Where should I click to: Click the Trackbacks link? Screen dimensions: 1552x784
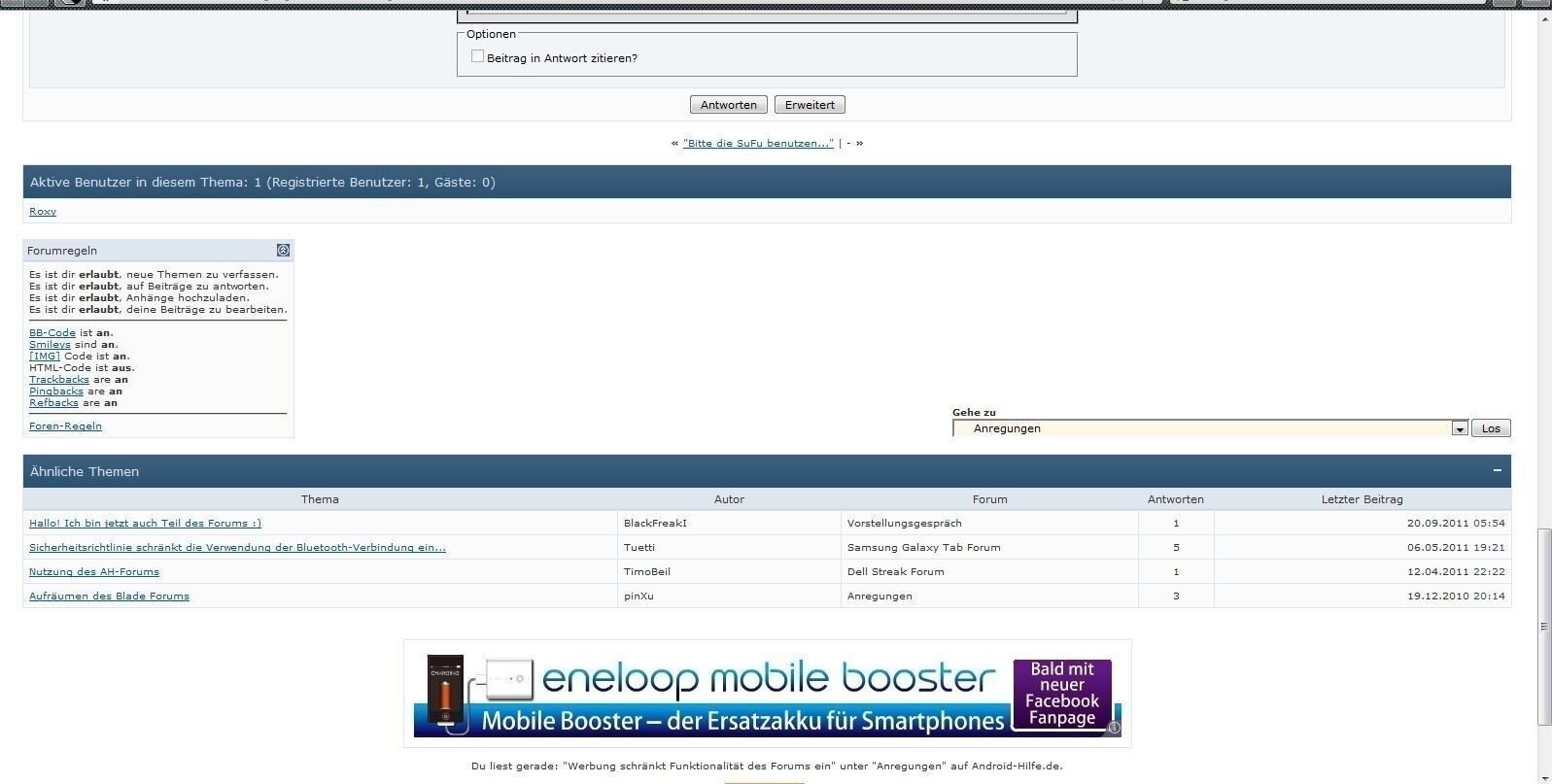coord(58,380)
